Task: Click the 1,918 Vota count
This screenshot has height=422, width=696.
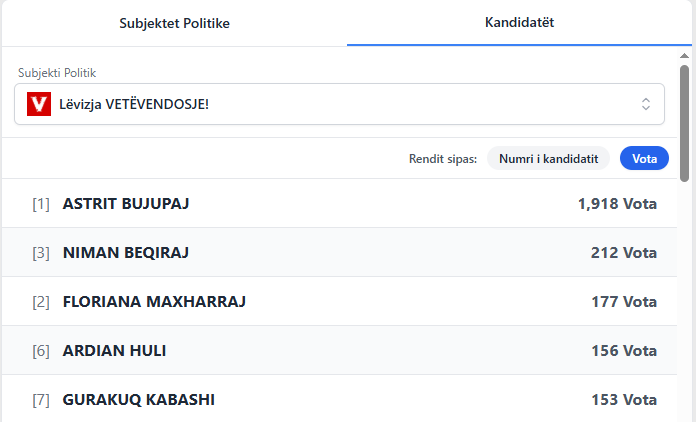Action: [x=617, y=204]
